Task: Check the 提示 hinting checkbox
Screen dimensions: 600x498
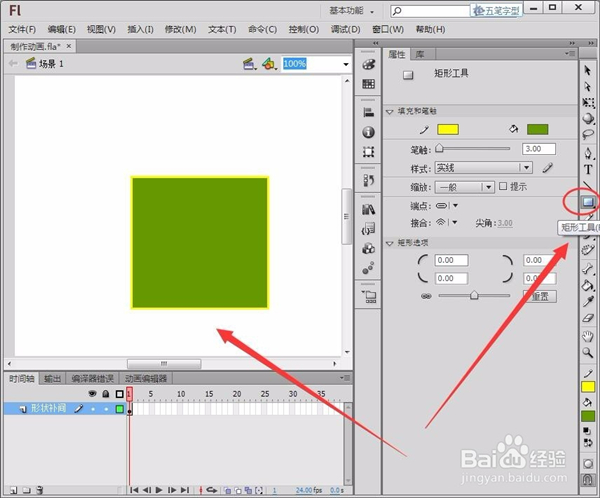Action: coord(503,186)
